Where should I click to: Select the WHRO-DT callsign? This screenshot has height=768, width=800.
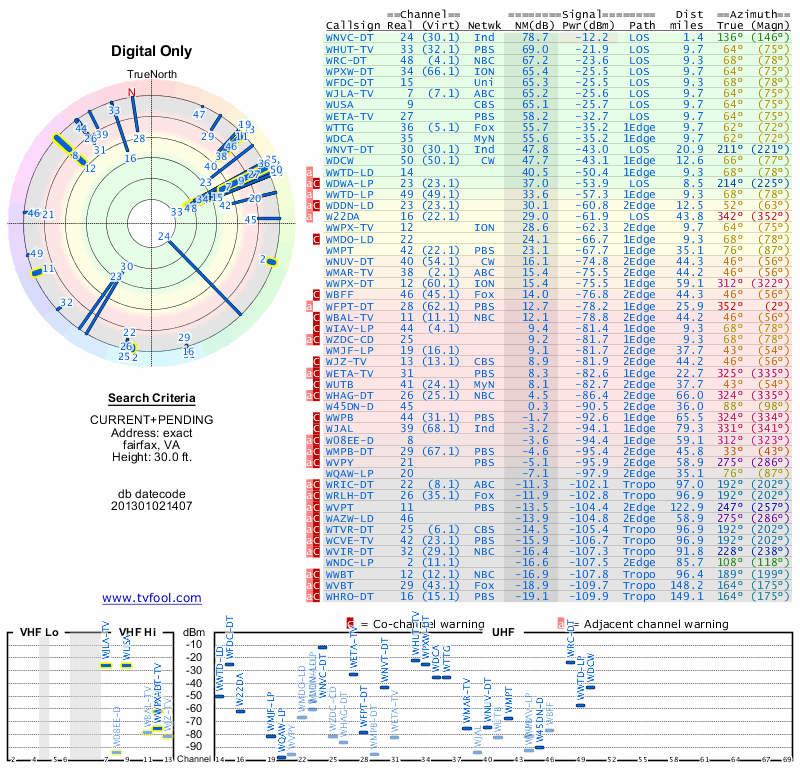coord(349,597)
